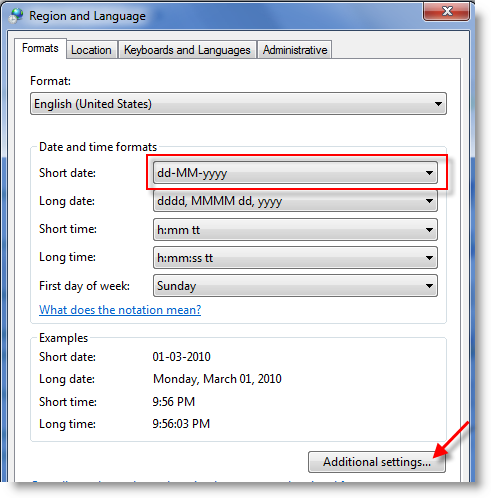Close the Region and Language dialog
Viewport: 491px width, 498px height.
coord(447,11)
